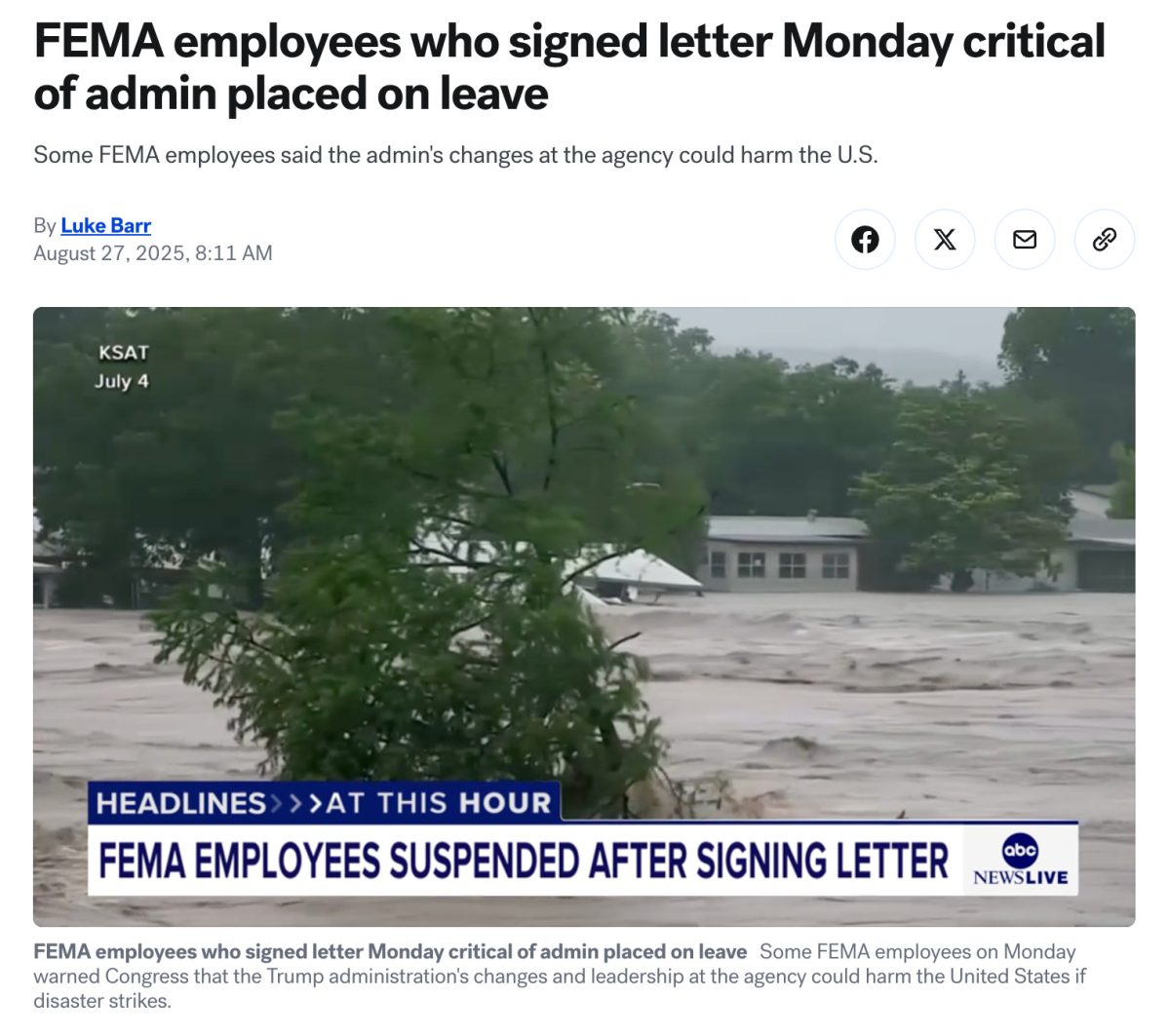Copy article link with chain icon
The image size is (1170, 1036).
(x=1105, y=239)
